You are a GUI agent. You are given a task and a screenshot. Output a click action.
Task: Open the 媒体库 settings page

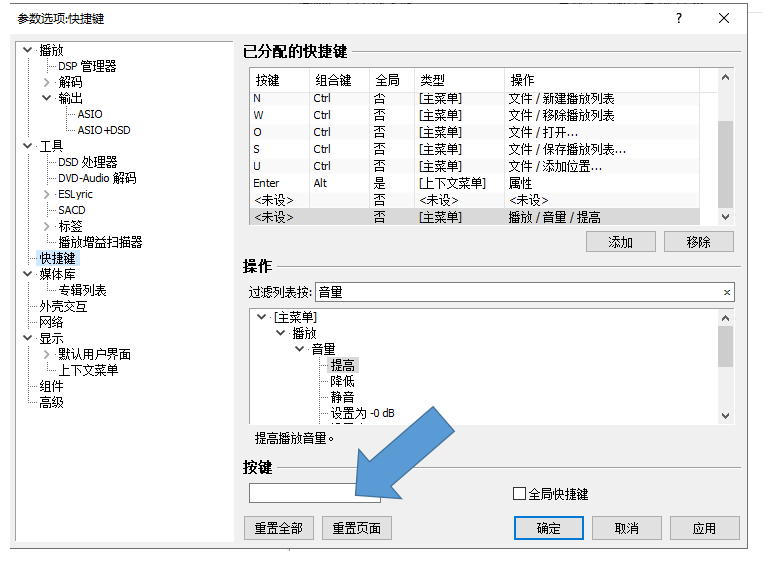(x=55, y=274)
